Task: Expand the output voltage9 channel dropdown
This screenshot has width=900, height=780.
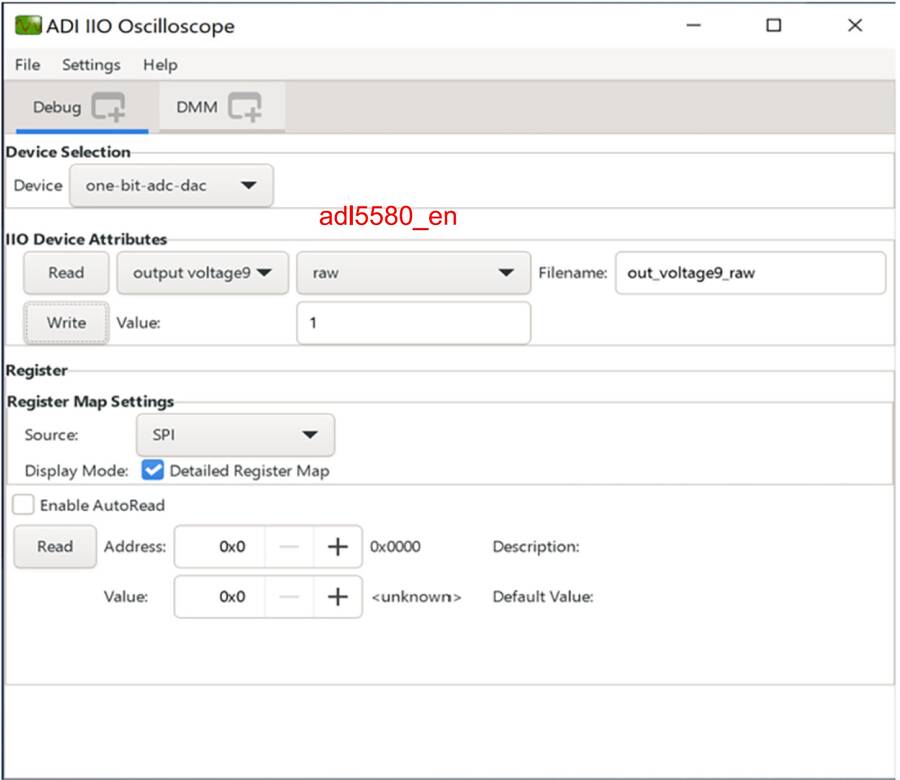Action: 202,272
